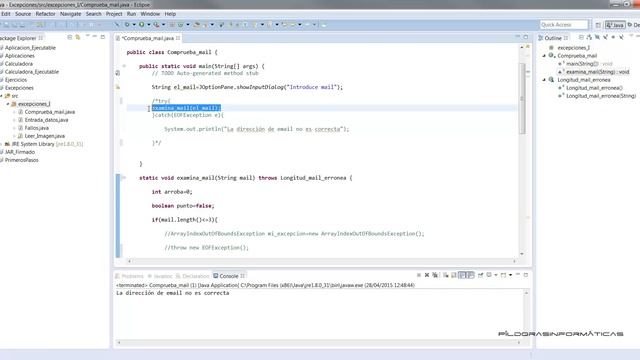Screen dimensions: 640x360
Task: Remove the launch with the Console X icon
Action: [427, 275]
